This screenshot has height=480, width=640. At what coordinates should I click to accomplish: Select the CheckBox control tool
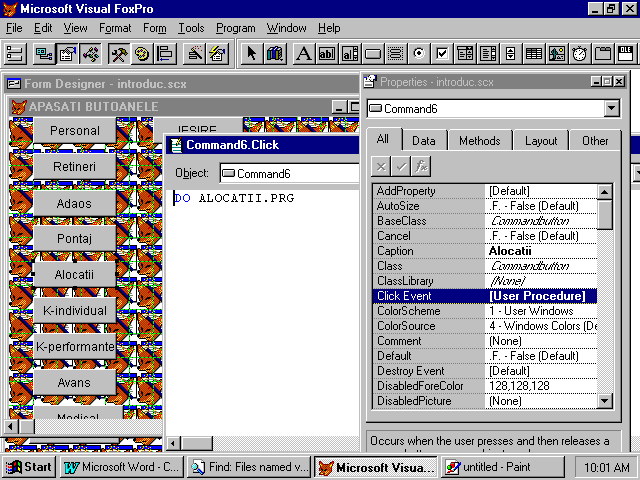(443, 53)
